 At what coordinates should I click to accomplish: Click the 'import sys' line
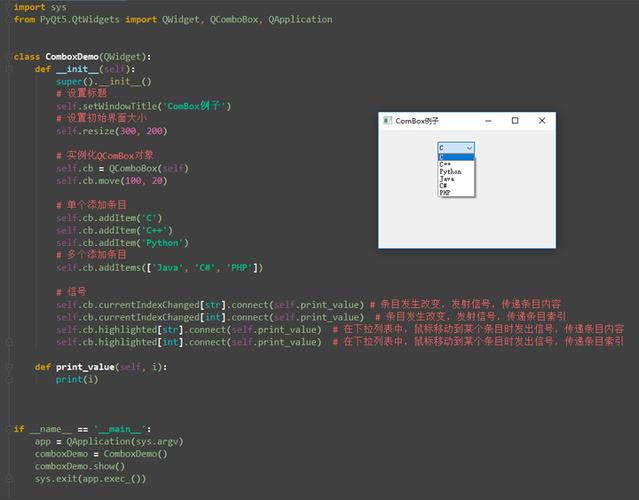[x=40, y=7]
